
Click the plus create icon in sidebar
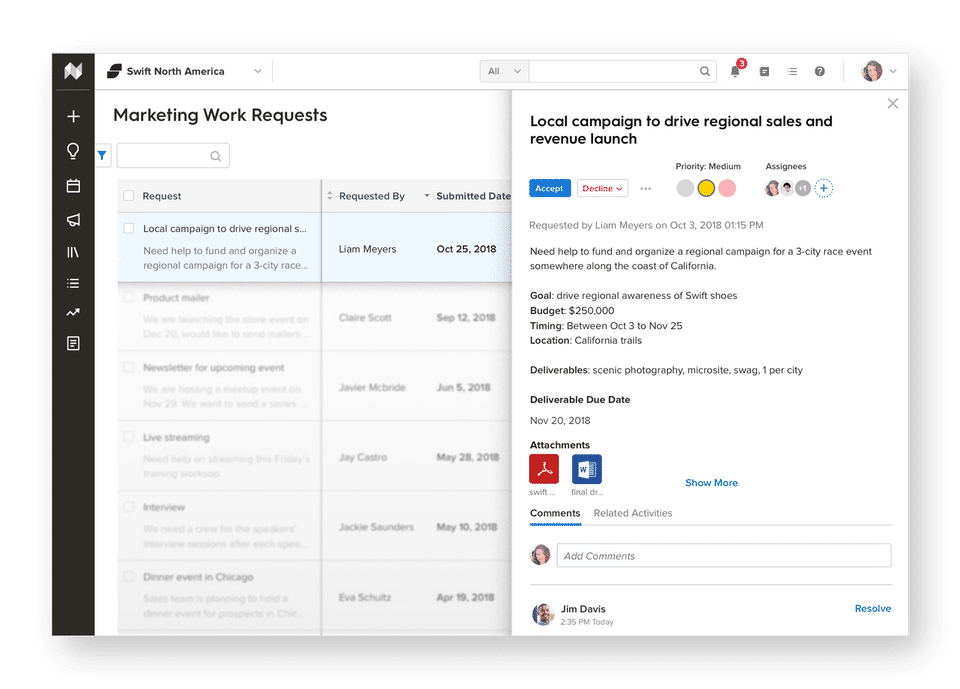[x=73, y=116]
